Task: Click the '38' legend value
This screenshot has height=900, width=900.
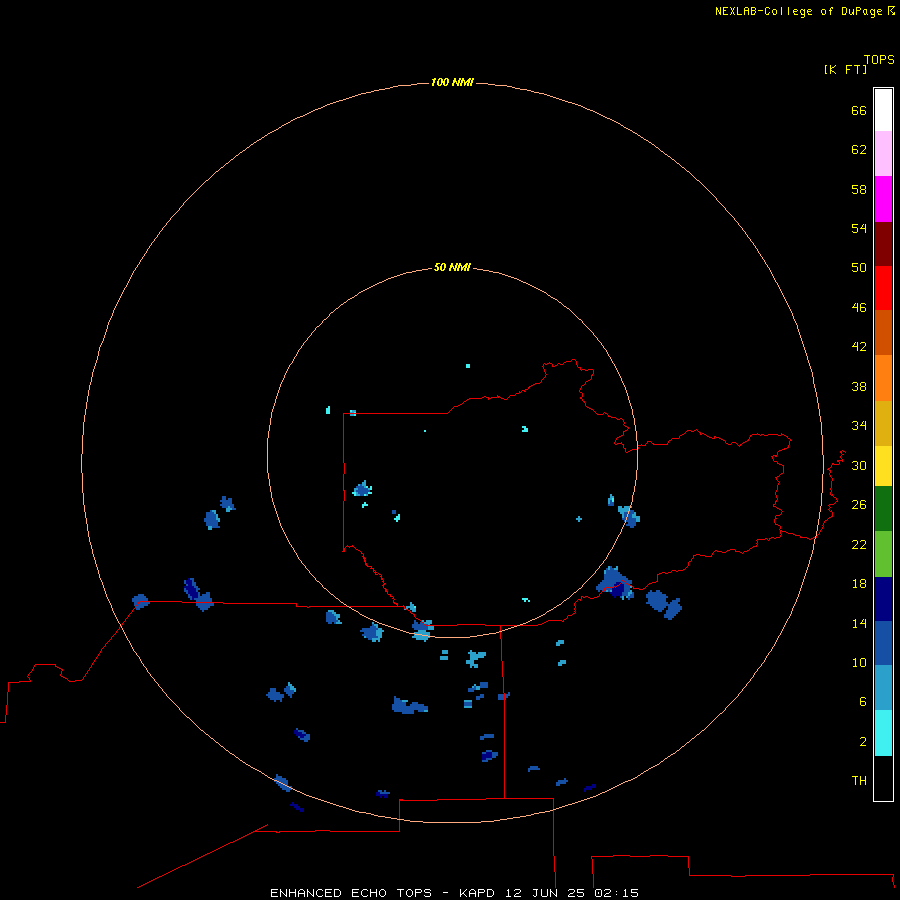Action: (859, 386)
